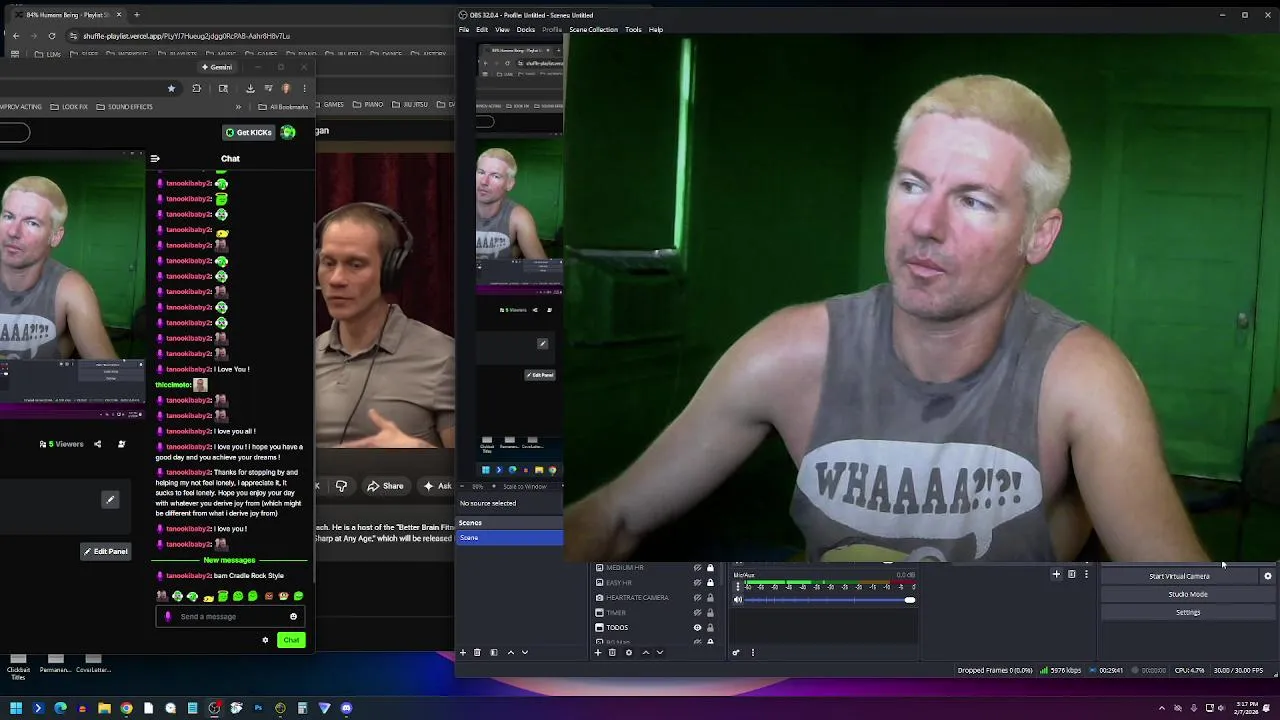
Task: Toggle visibility of HEARTRATE CAMERA source
Action: pos(697,597)
